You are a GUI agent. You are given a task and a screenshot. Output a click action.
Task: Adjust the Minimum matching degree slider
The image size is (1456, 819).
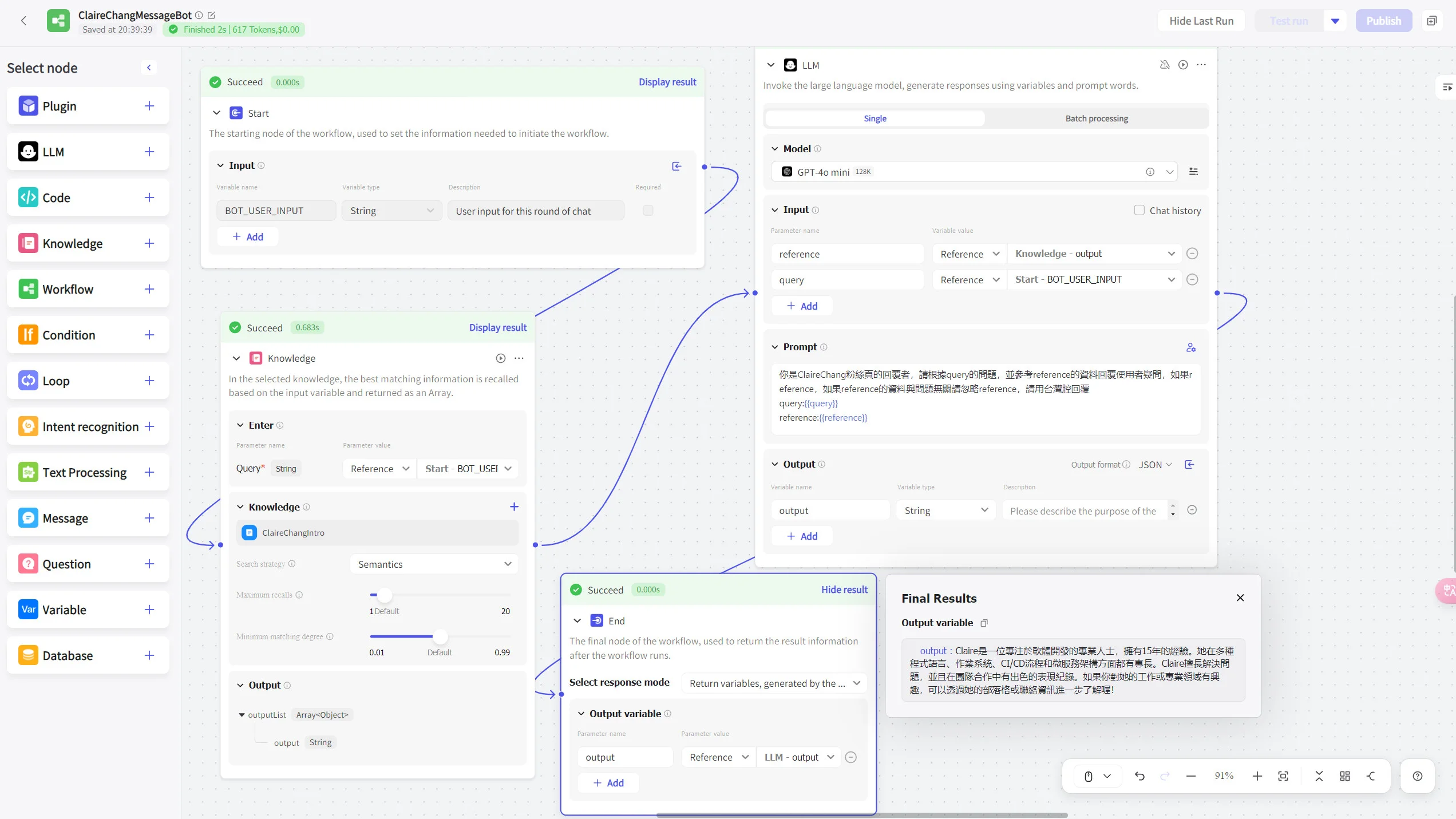440,636
